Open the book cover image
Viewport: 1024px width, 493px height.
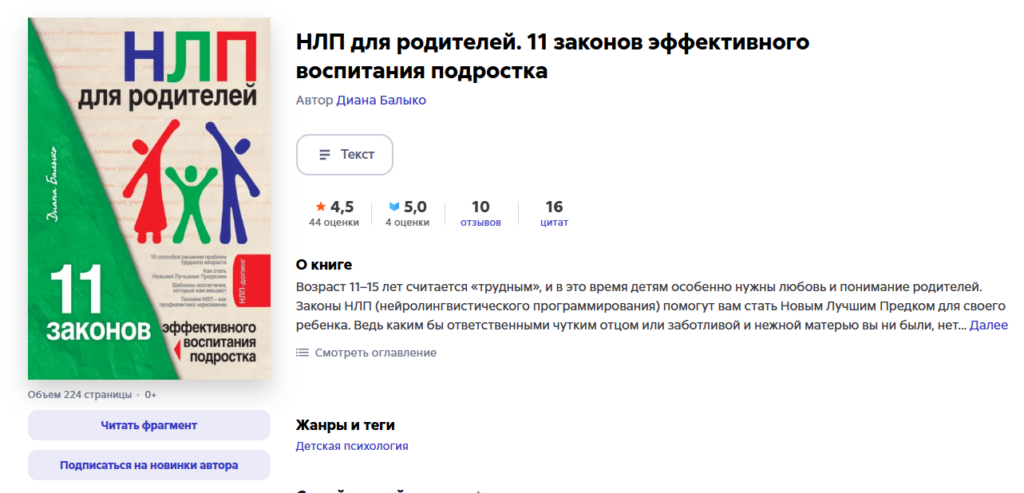tap(148, 198)
